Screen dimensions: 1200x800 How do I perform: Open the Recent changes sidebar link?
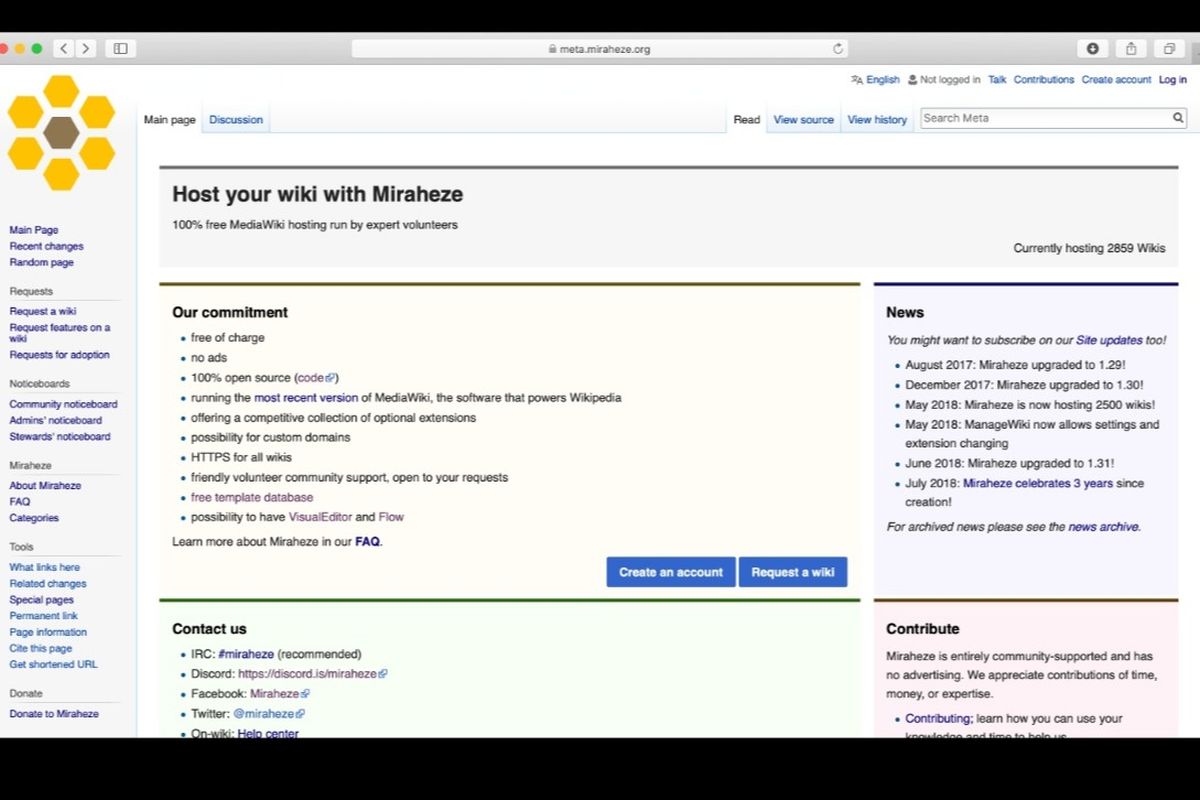46,246
